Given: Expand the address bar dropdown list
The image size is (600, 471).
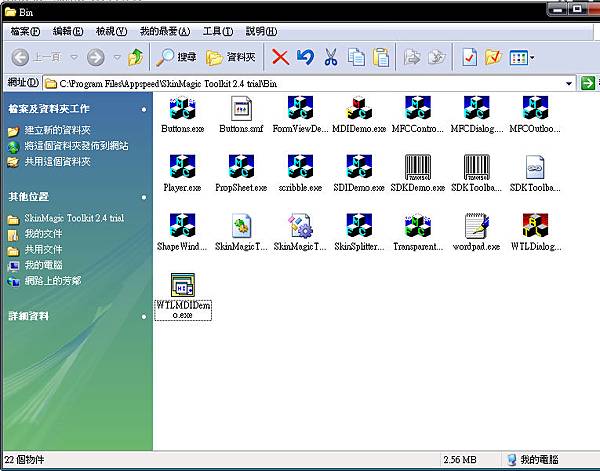Looking at the screenshot, I should (x=566, y=82).
